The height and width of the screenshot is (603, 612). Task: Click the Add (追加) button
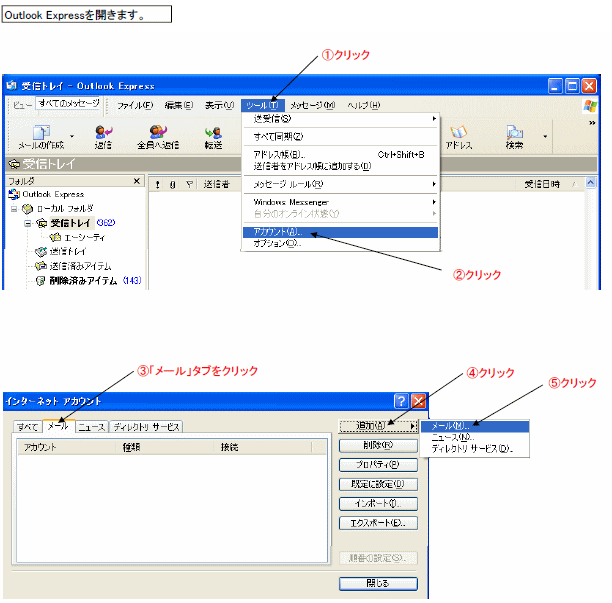pos(378,426)
